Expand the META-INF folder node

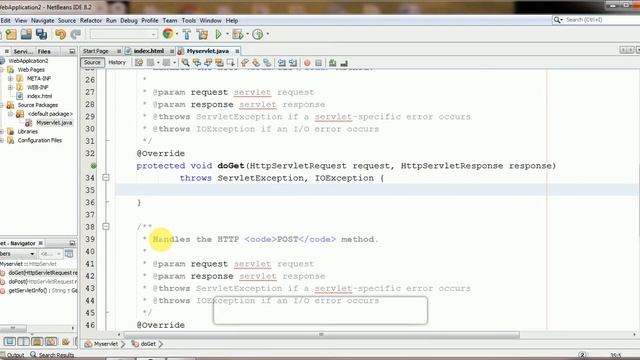pos(11,78)
